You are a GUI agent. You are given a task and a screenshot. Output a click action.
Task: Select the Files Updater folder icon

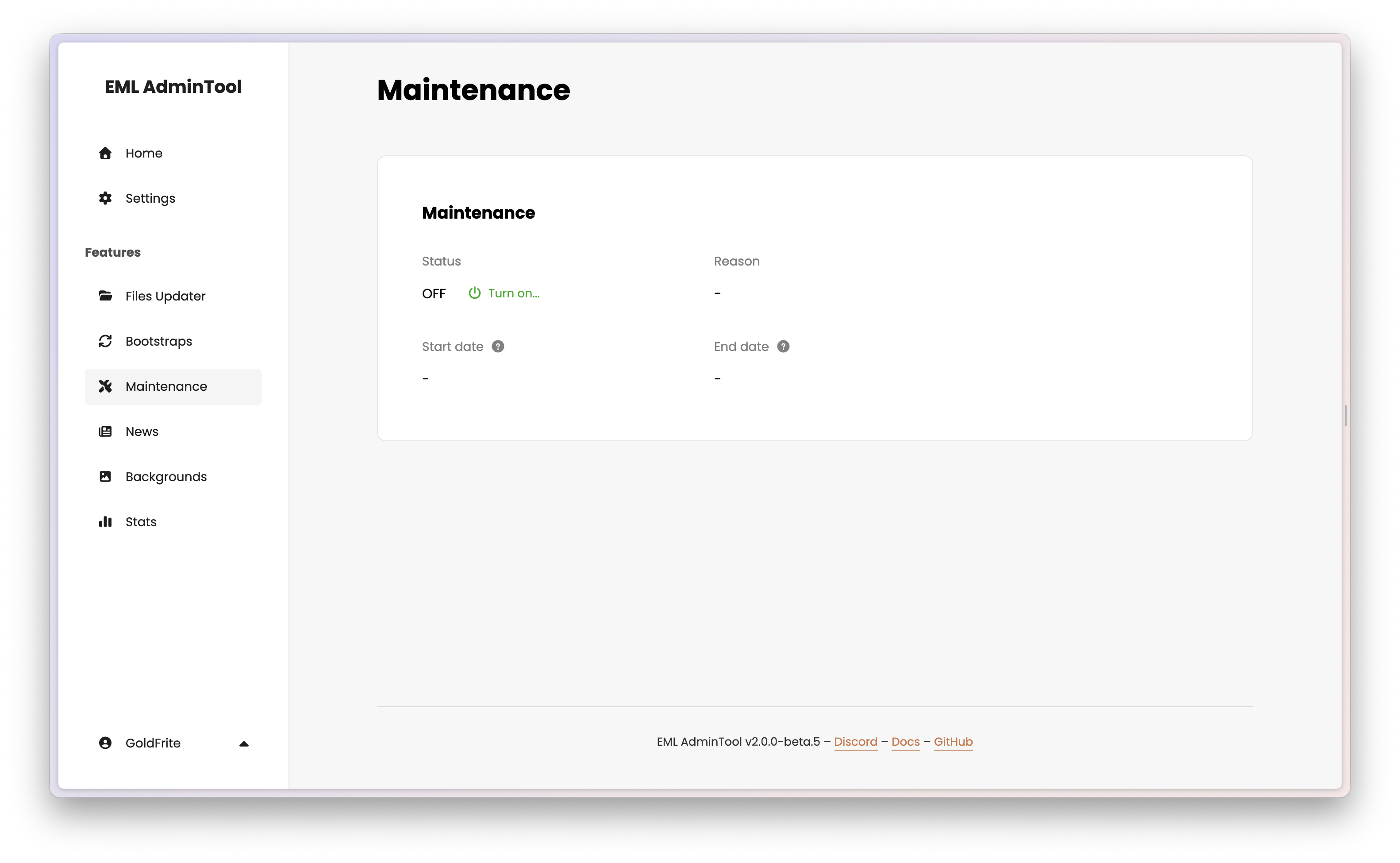106,296
